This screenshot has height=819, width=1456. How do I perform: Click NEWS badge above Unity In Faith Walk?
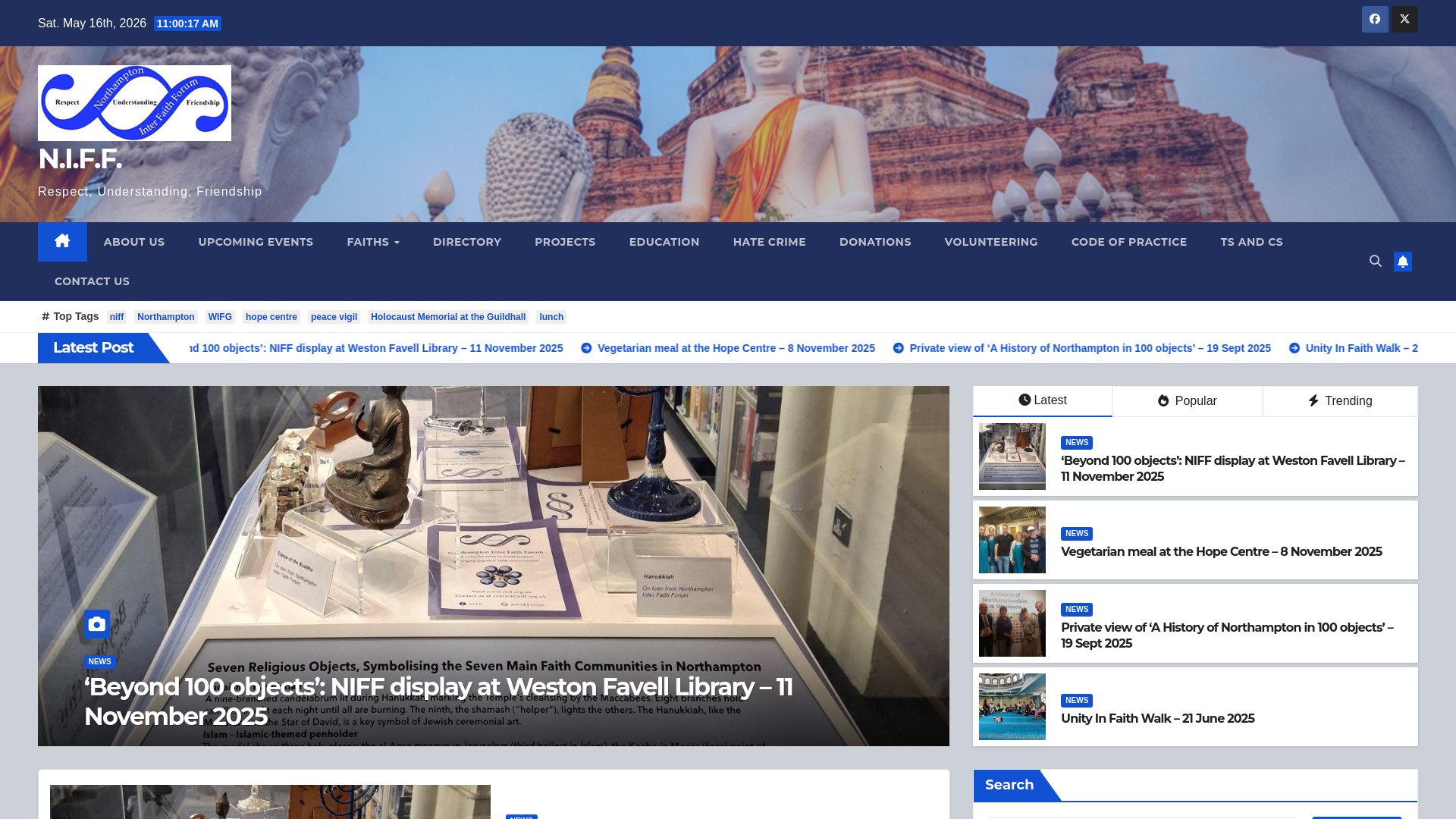(1077, 701)
